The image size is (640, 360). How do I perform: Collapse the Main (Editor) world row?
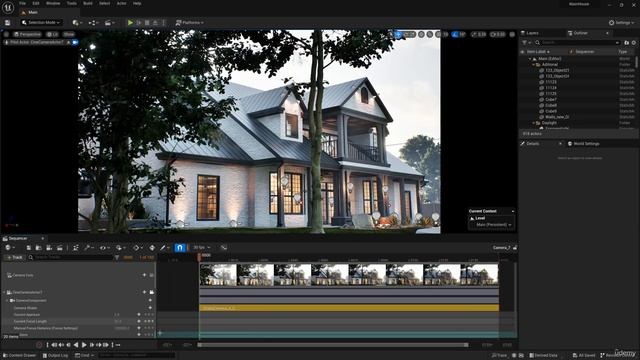click(x=530, y=59)
